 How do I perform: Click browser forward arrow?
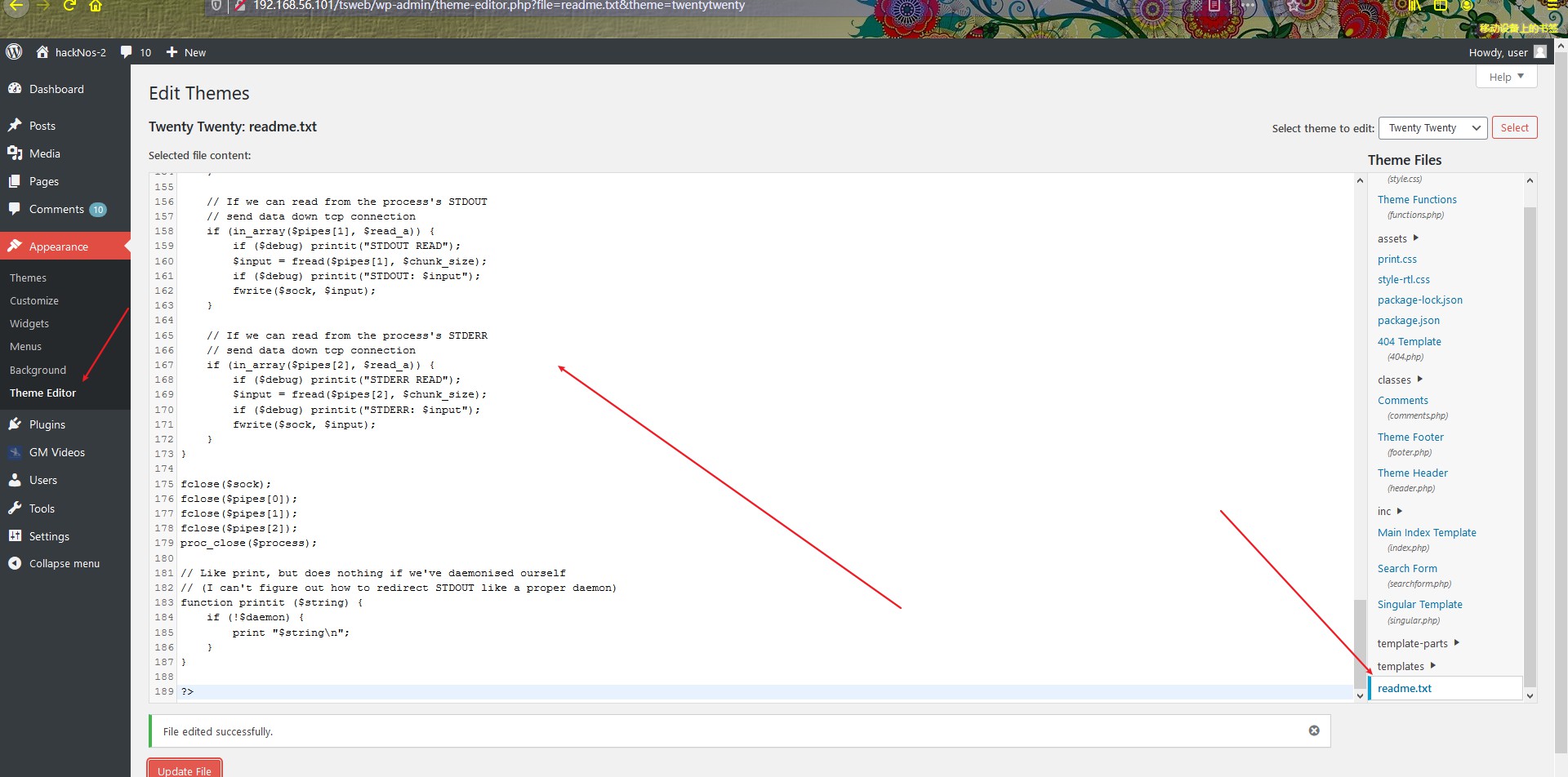point(43,6)
